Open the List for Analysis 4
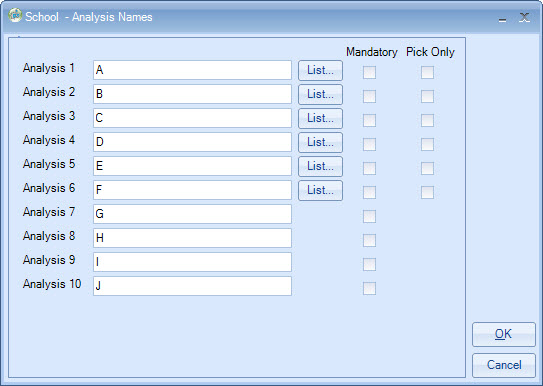This screenshot has width=543, height=386. (x=320, y=142)
